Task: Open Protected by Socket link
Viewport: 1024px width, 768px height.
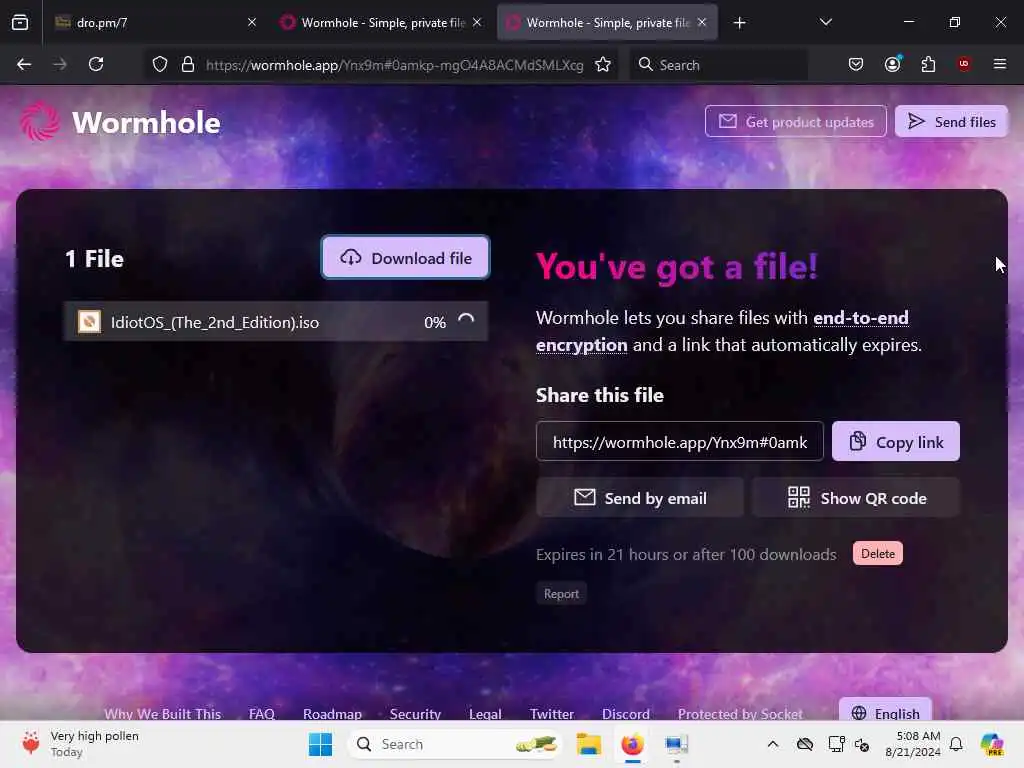Action: click(x=740, y=714)
